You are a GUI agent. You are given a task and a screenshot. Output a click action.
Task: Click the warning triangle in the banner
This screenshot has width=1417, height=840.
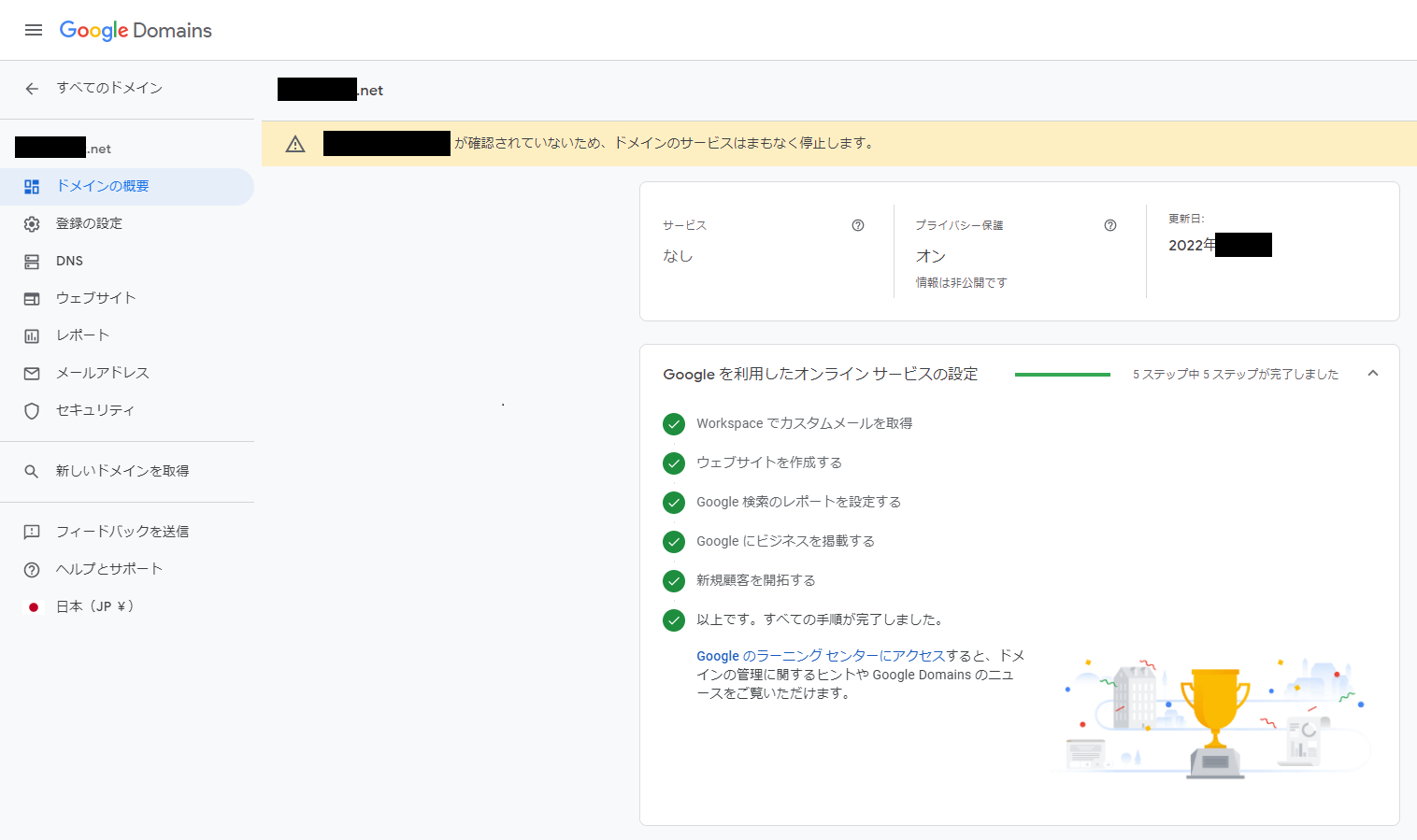294,143
